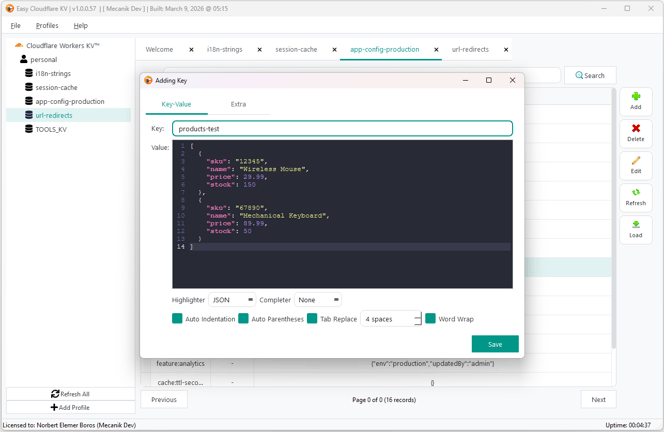Click the records table vertical scrollbar
The image size is (664, 432).
click(x=614, y=218)
